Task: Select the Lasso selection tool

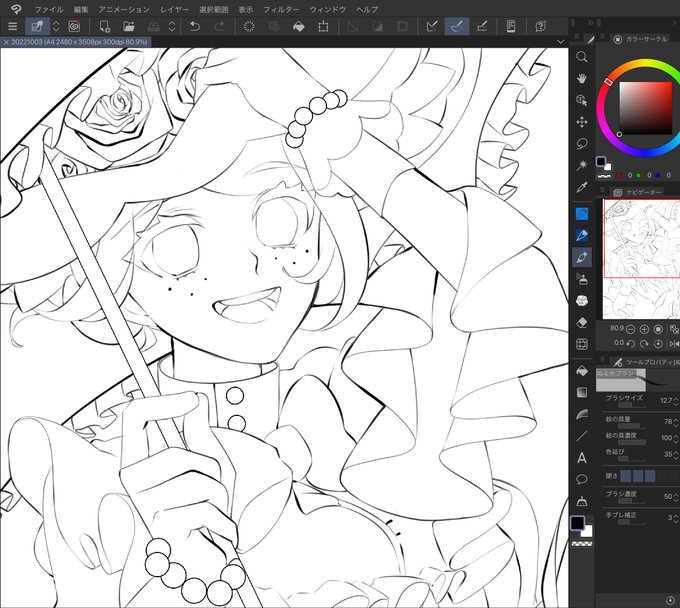Action: [x=582, y=144]
